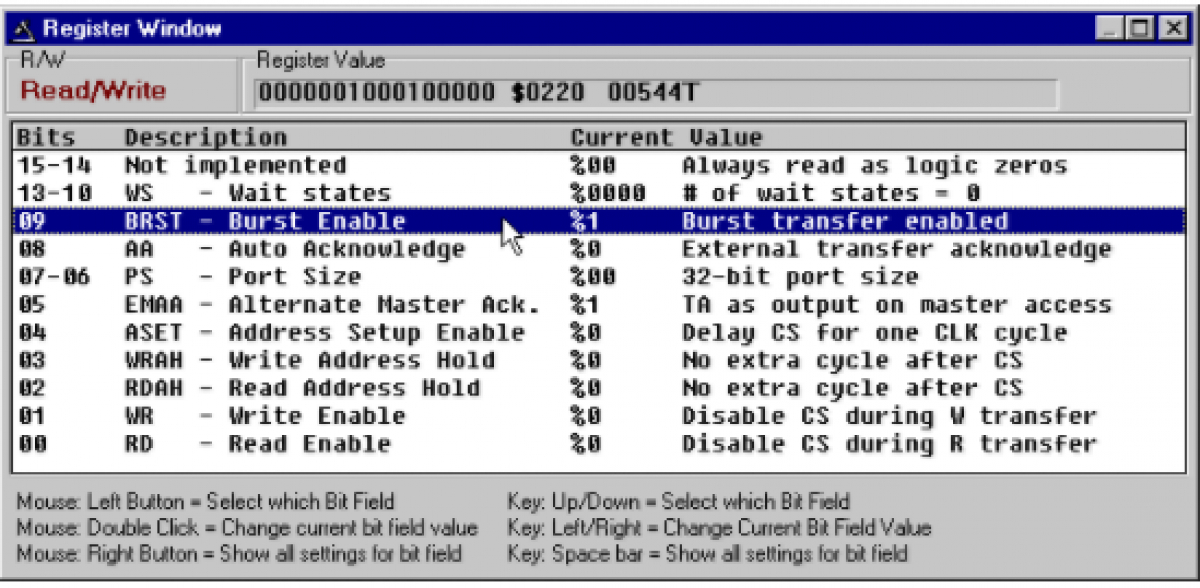Choose the PS Port Size row
The width and height of the screenshot is (1200, 588).
[243, 276]
